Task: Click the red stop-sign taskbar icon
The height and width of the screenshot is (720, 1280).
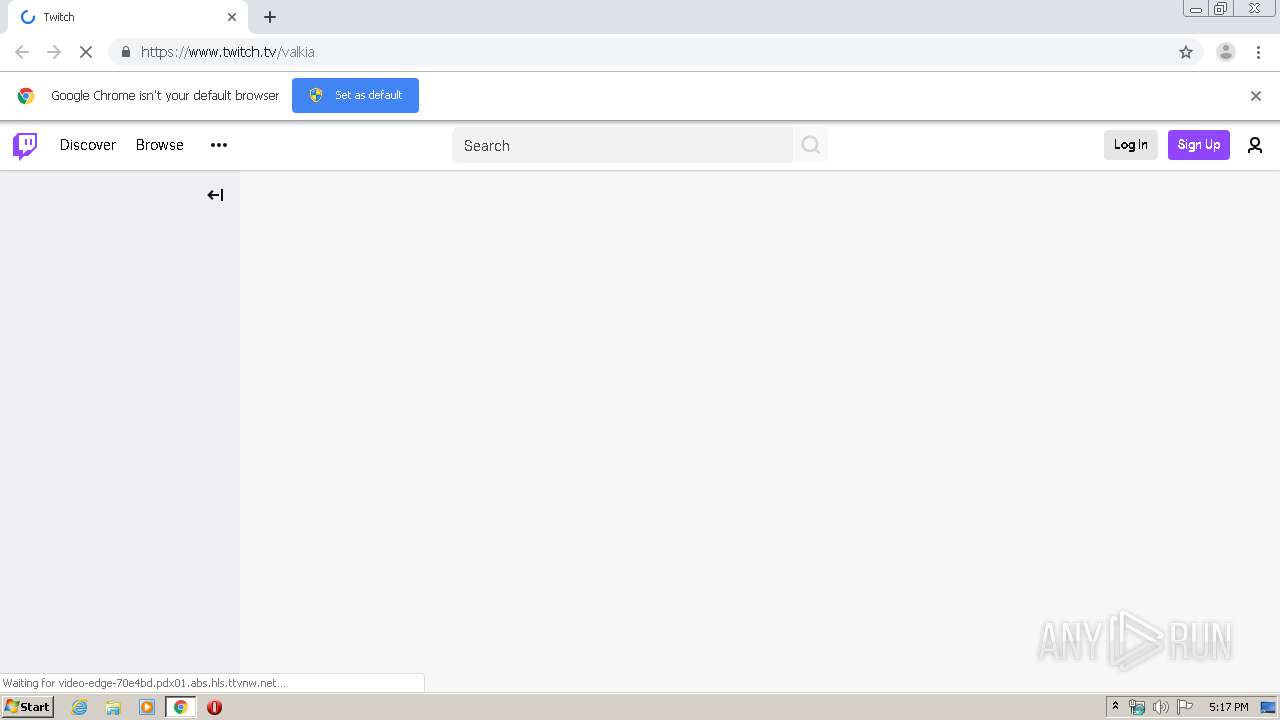Action: point(214,707)
